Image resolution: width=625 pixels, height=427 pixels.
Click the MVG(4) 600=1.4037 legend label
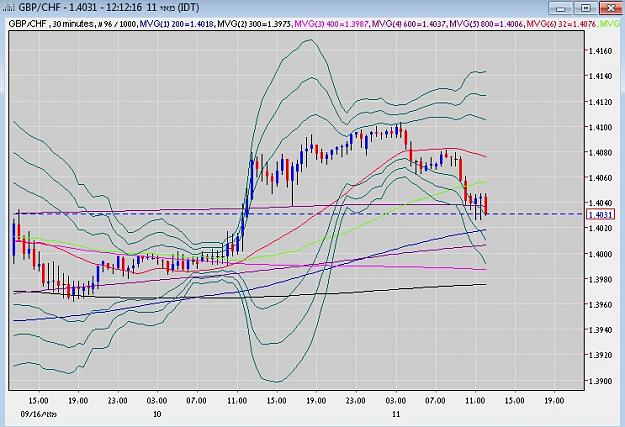tap(409, 24)
